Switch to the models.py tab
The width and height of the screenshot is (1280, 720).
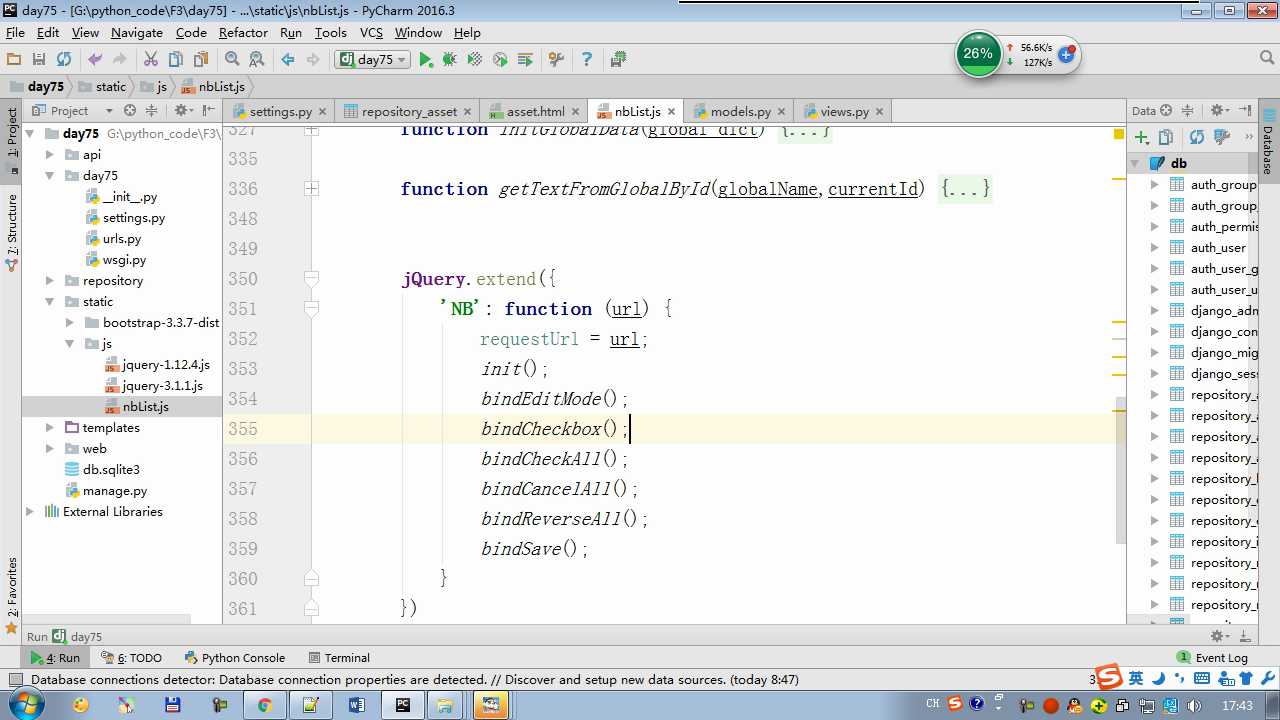(x=740, y=111)
